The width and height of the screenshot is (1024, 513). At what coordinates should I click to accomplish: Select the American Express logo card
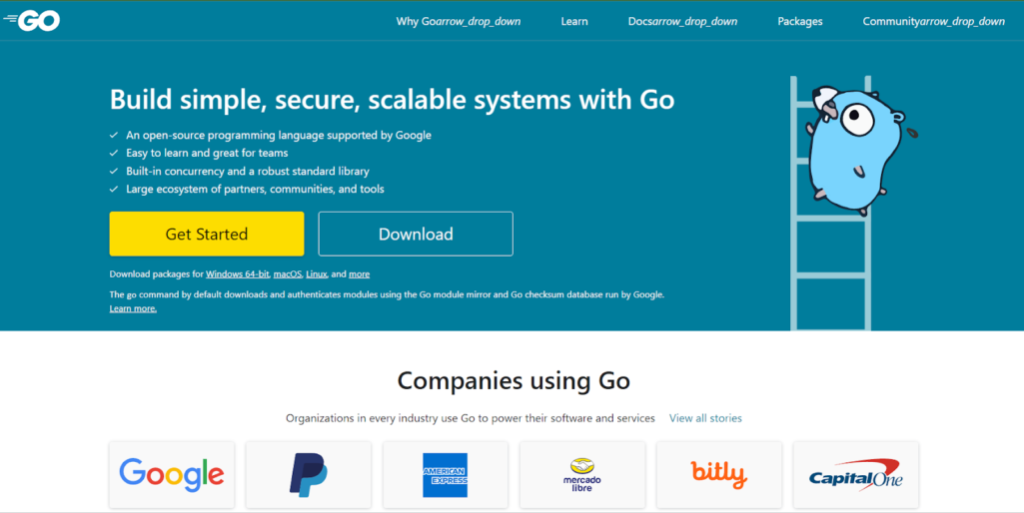click(x=445, y=474)
